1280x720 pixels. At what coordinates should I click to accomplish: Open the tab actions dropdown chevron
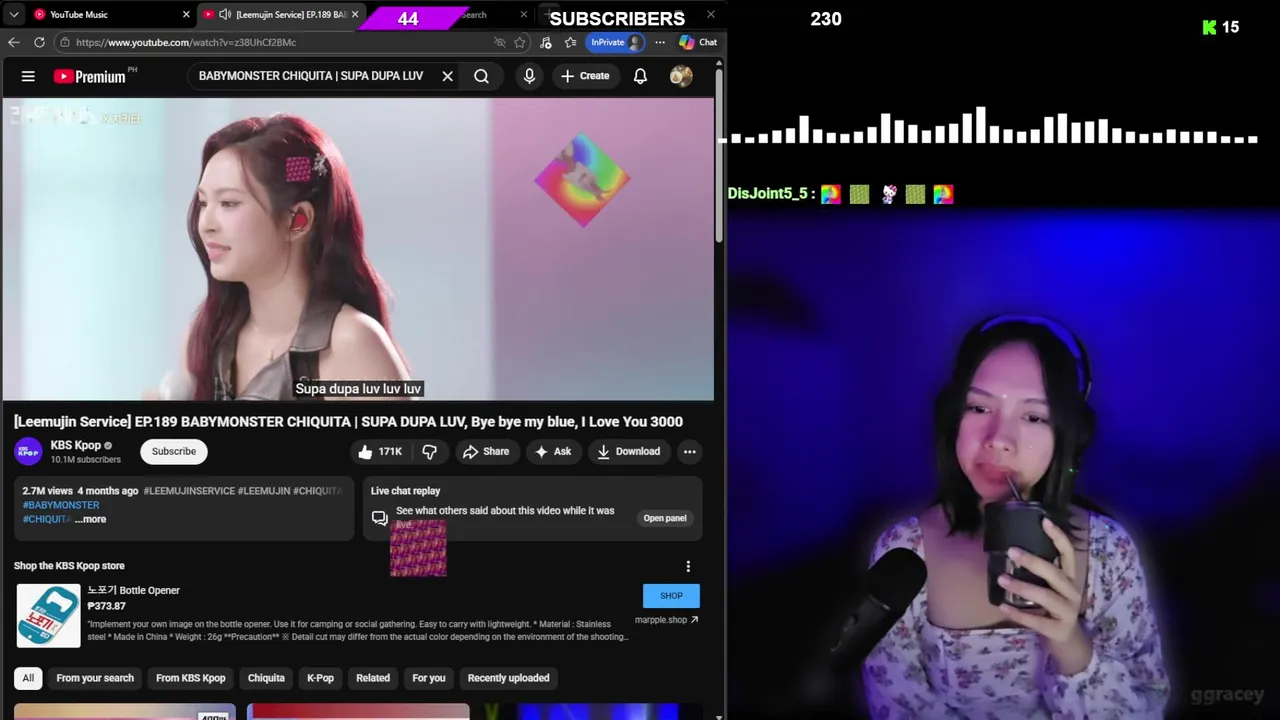(14, 14)
